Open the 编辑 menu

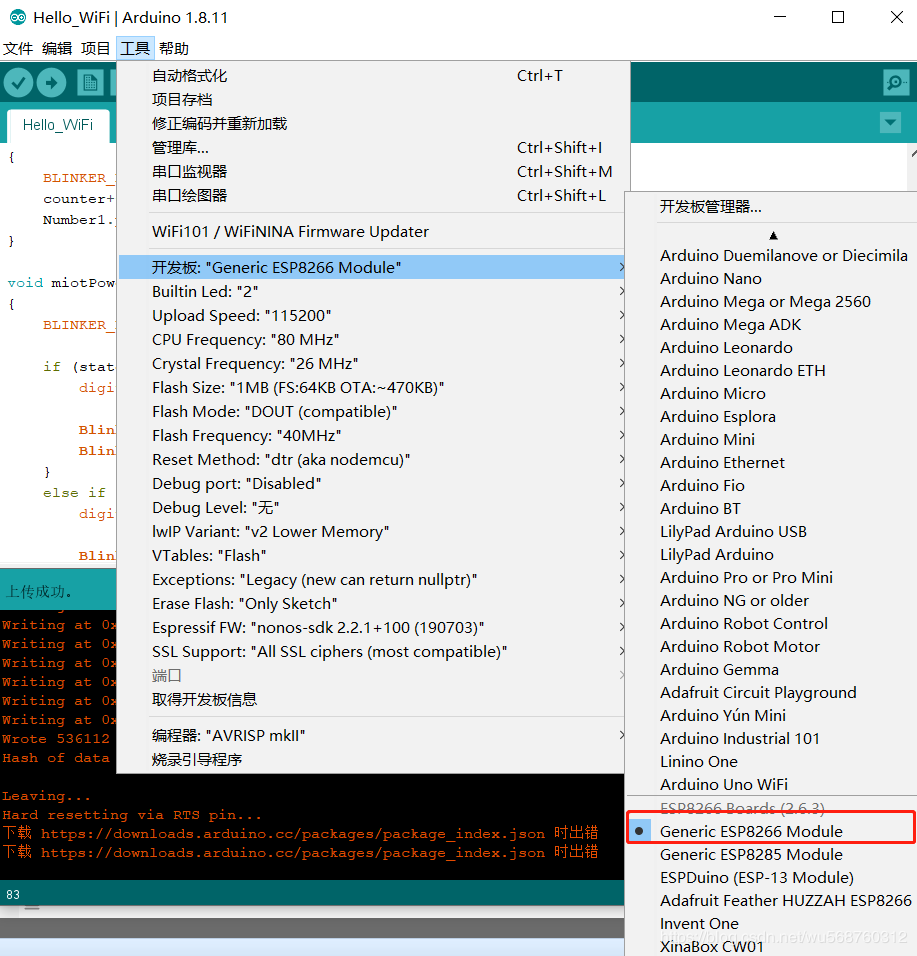pos(57,48)
